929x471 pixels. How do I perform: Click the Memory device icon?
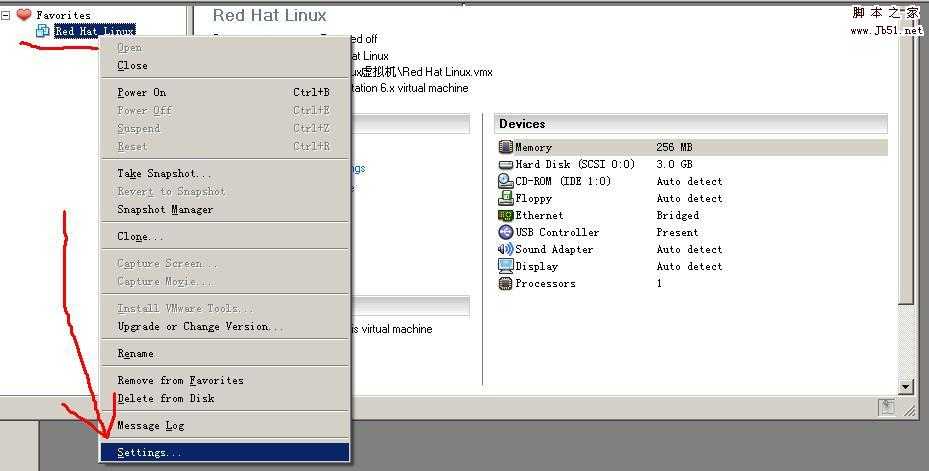tap(505, 147)
